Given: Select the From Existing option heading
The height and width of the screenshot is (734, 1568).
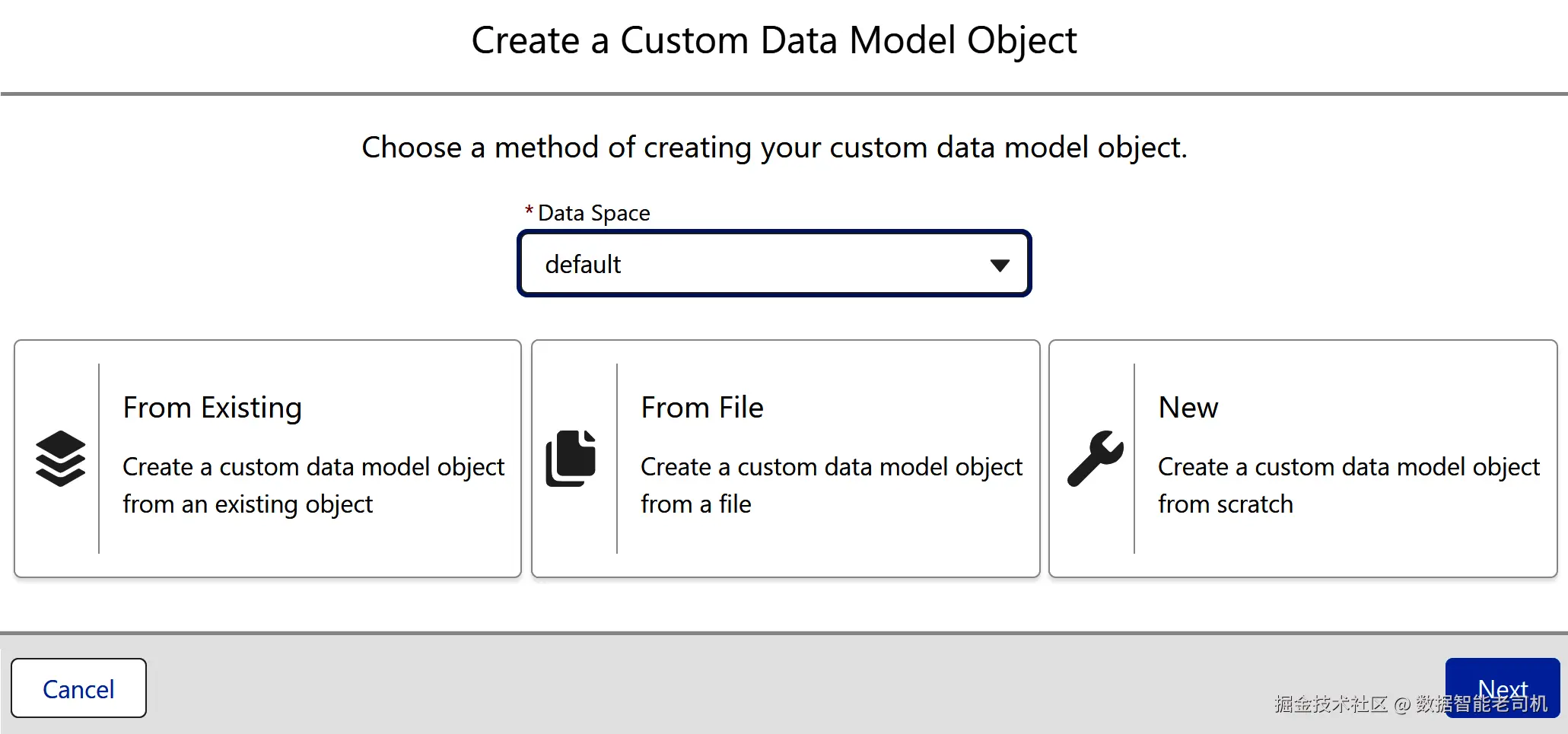Looking at the screenshot, I should (x=212, y=408).
